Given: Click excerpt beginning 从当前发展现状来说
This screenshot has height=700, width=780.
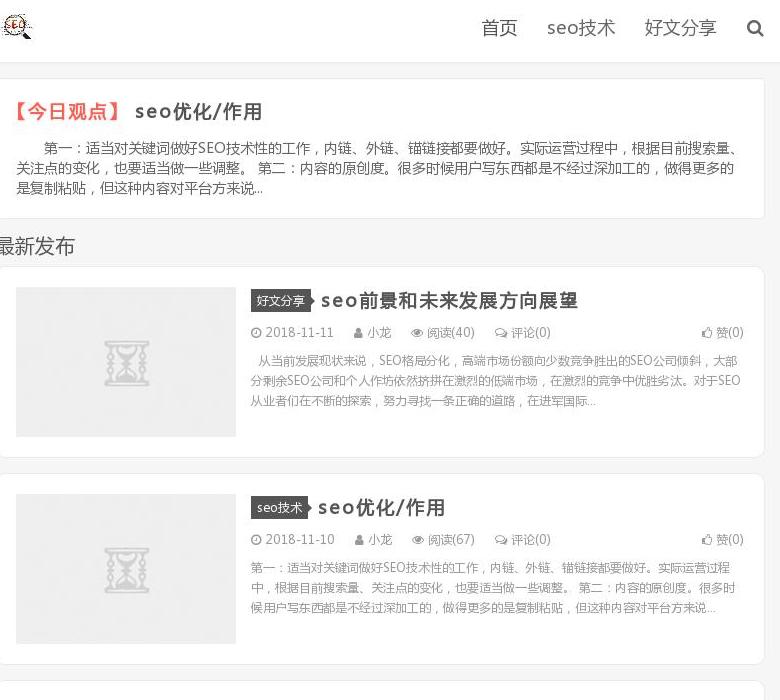Looking at the screenshot, I should coord(495,381).
